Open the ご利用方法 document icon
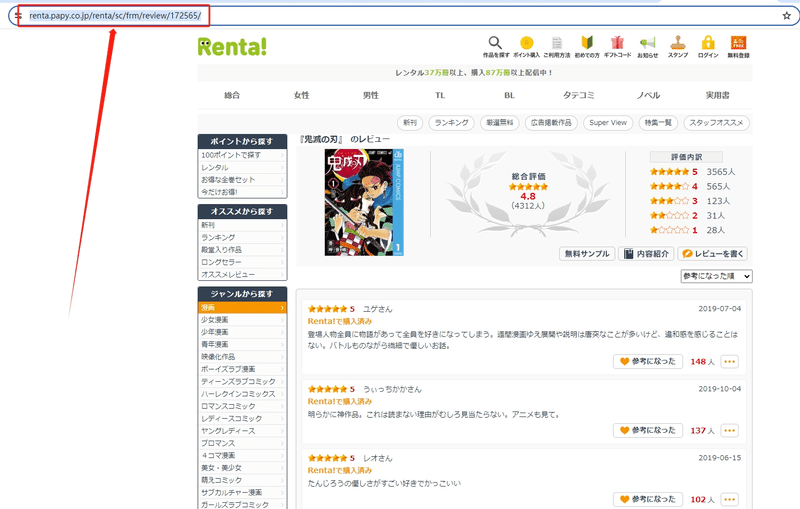Image resolution: width=800 pixels, height=509 pixels. (557, 43)
